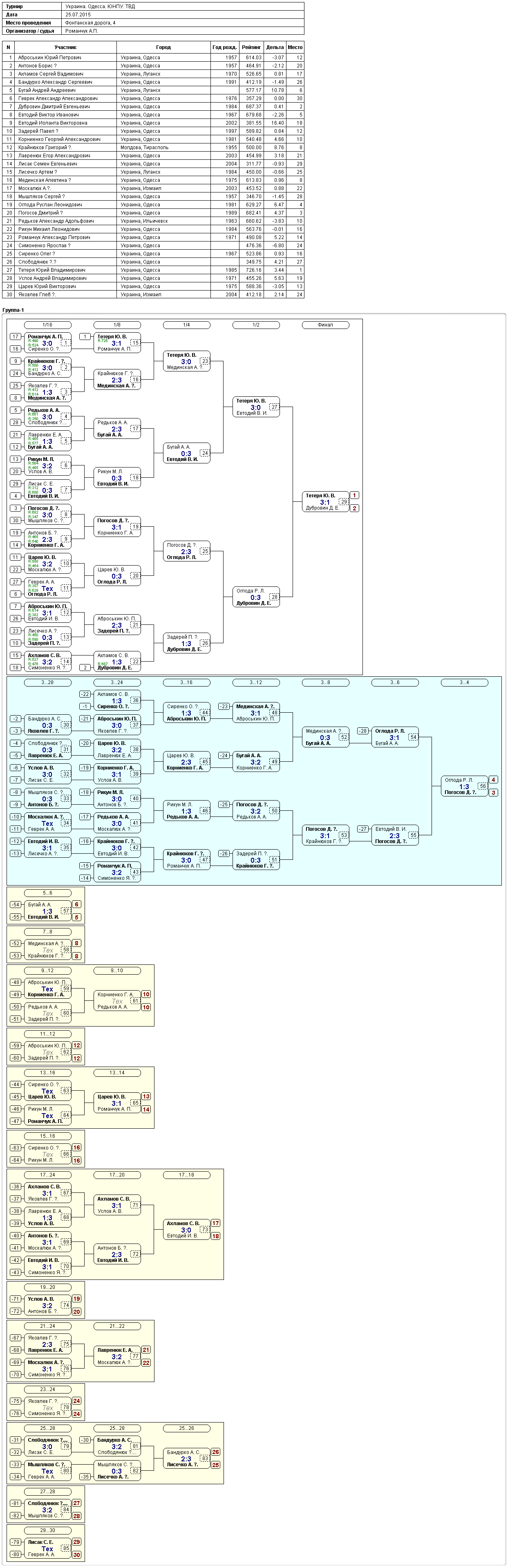Viewport: 510px width, 1568px height.
Task: Click the '1/2' round header
Action: 255,325
